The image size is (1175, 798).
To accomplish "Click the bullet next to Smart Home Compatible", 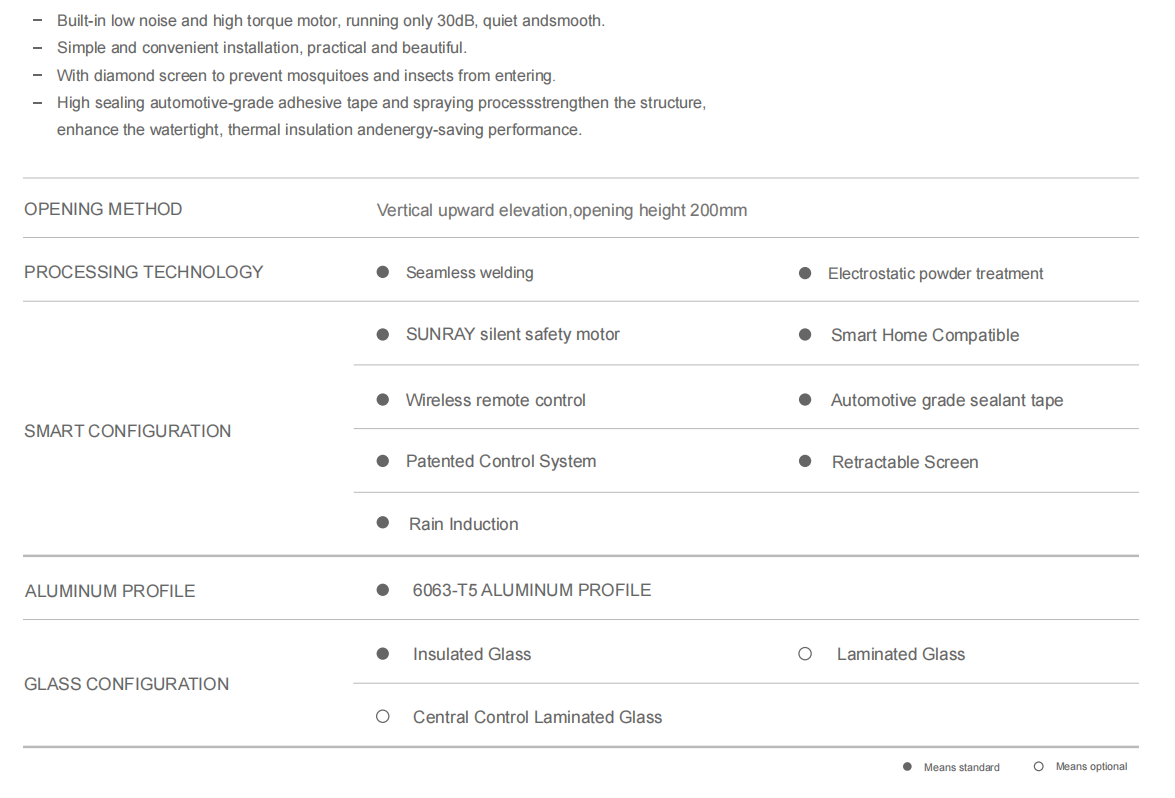I will click(805, 334).
